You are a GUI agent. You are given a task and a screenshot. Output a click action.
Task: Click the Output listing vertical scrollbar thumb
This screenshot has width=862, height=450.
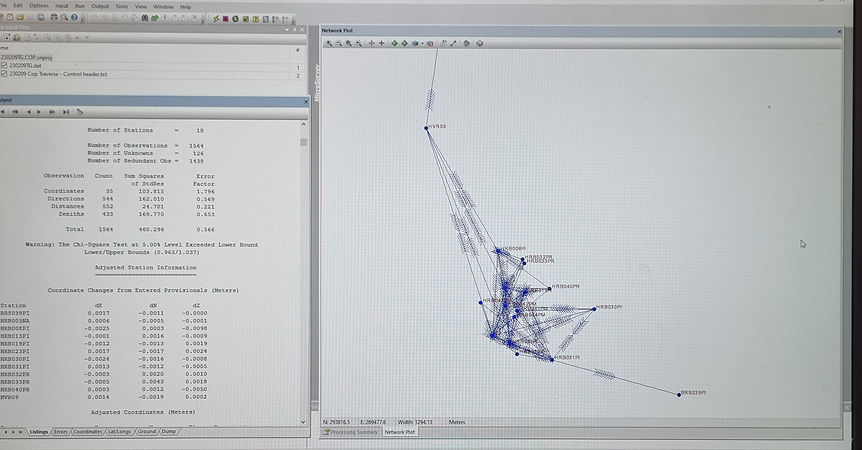click(x=303, y=142)
